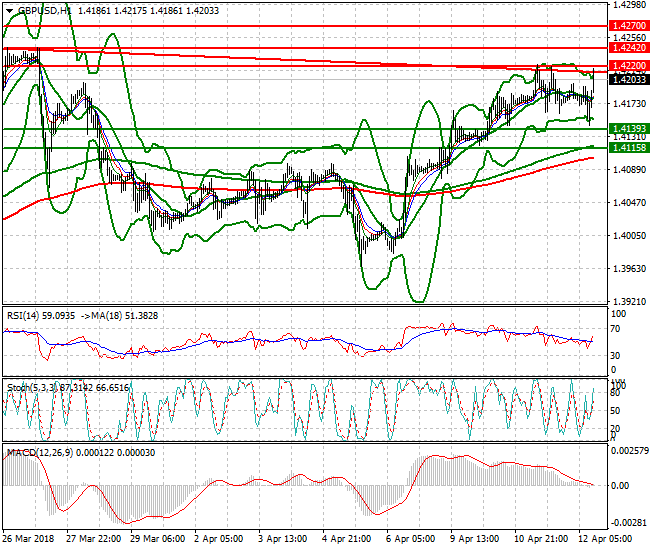The width and height of the screenshot is (650, 550).
Task: Click the 1.39630 price scale value
Action: [629, 269]
